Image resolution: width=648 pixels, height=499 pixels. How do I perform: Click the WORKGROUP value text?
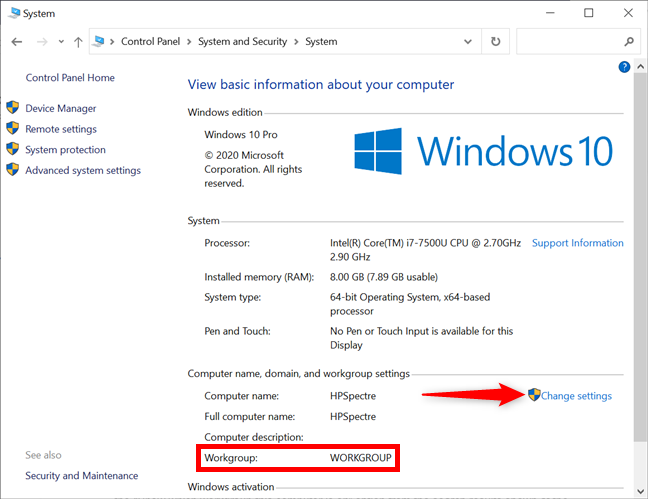coord(361,458)
